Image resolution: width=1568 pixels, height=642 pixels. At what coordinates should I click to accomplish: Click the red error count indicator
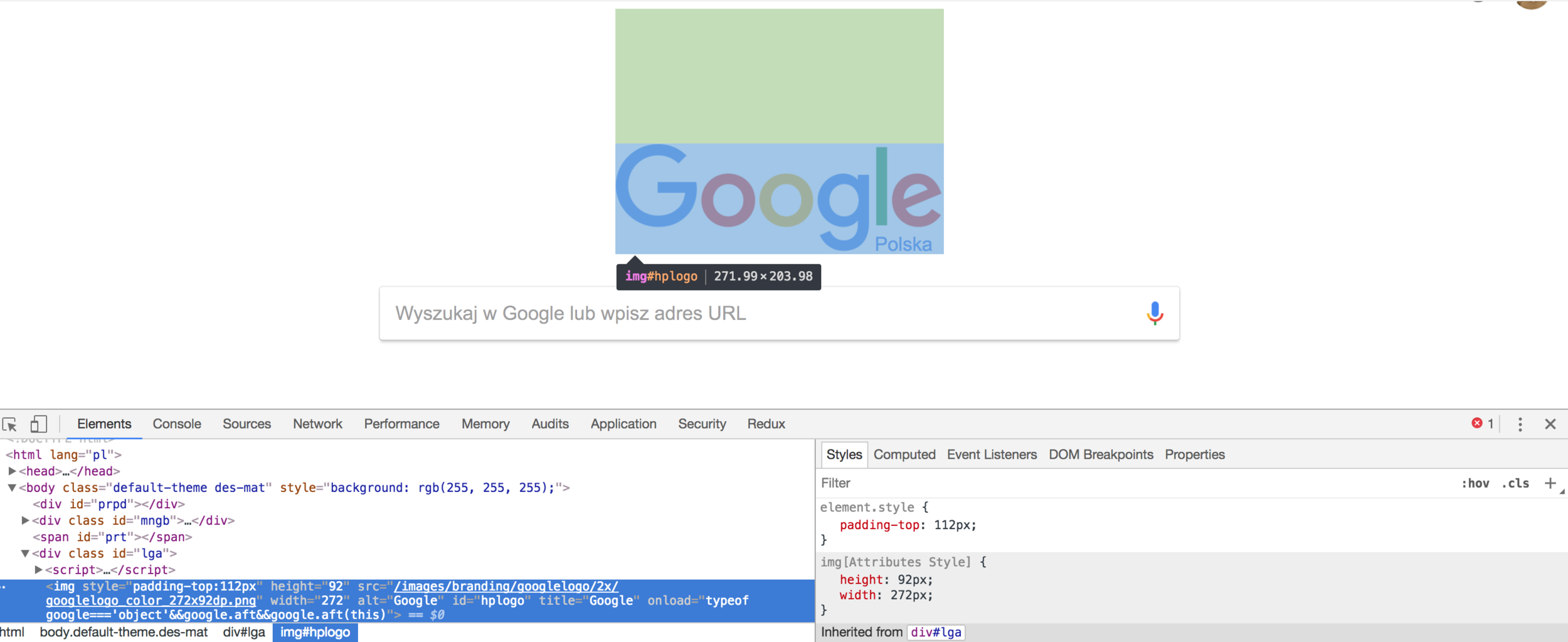pyautogui.click(x=1483, y=424)
